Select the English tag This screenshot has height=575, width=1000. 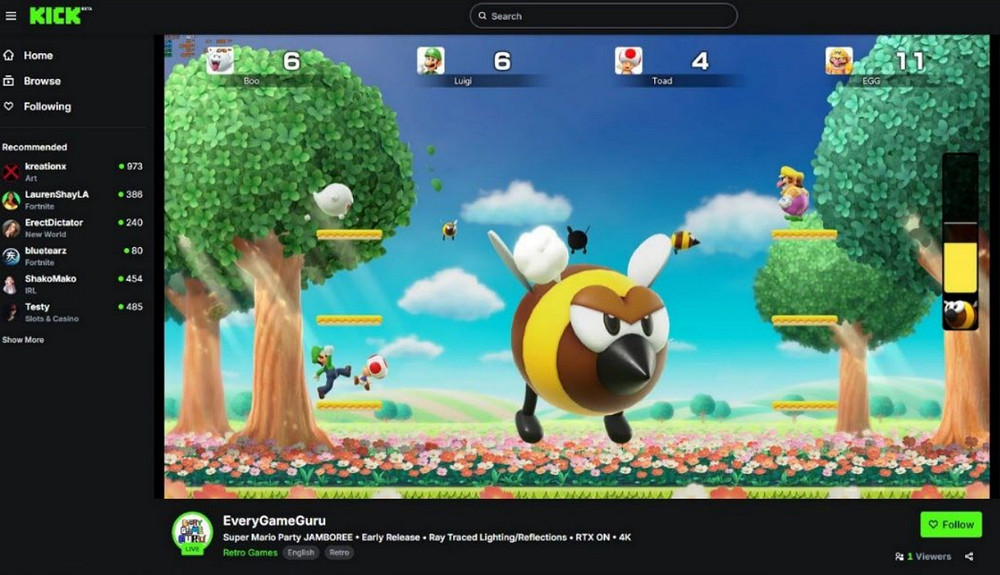[x=300, y=552]
